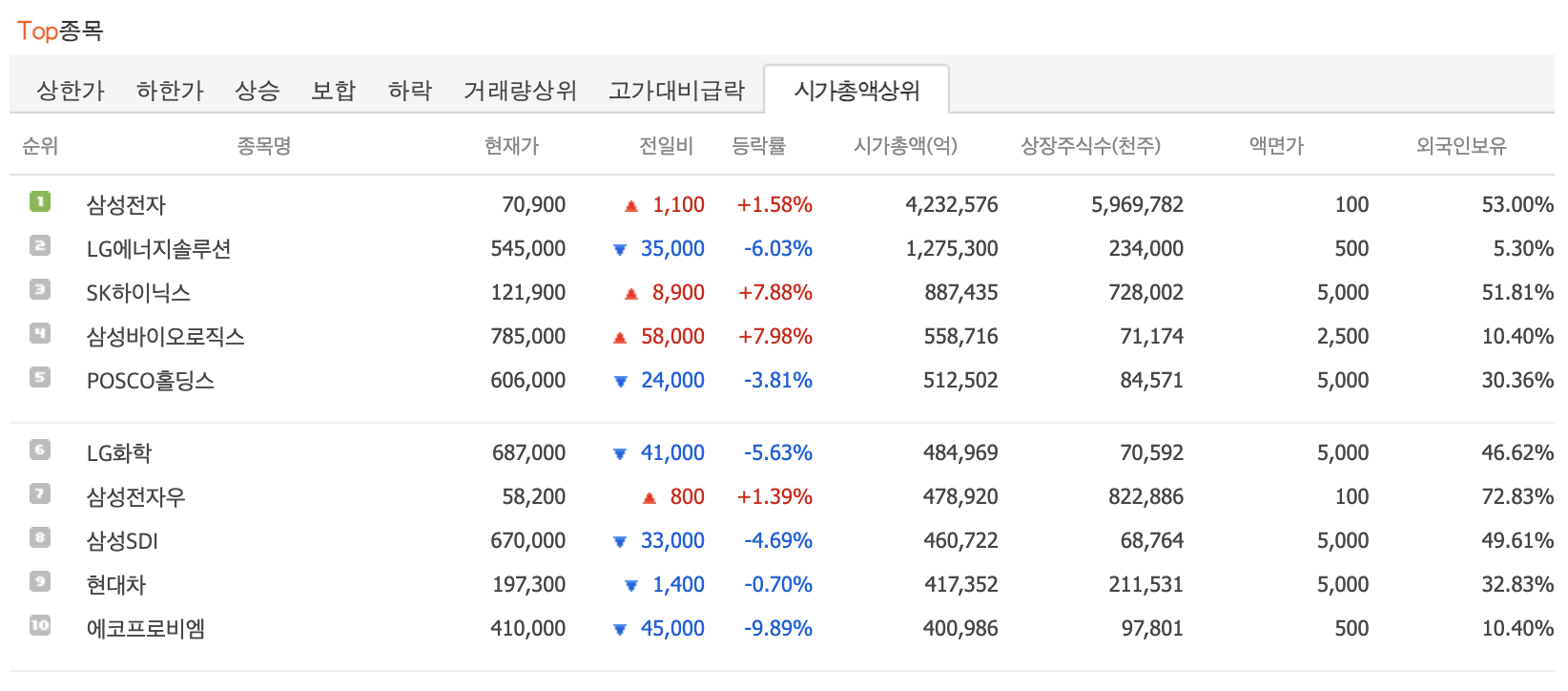Screen dimensions: 1568x691
Task: Open the POSCO홀딩스 stock link
Action: tap(150, 381)
